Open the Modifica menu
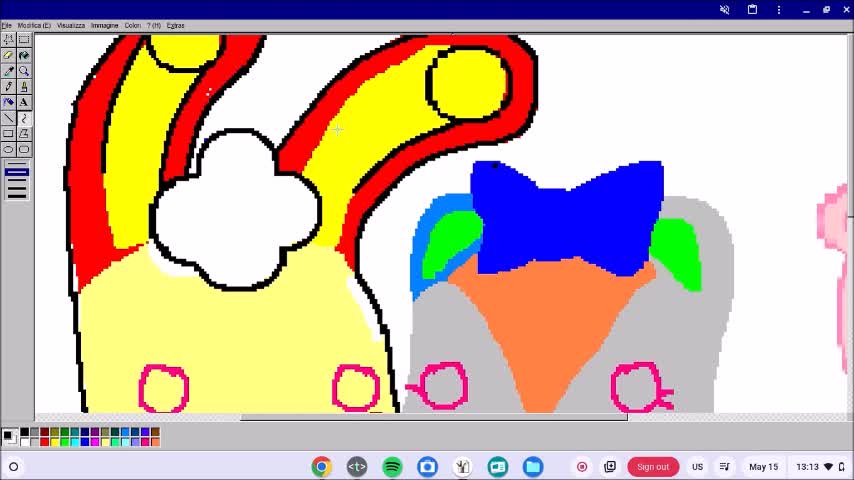Image resolution: width=854 pixels, height=480 pixels. 34,25
